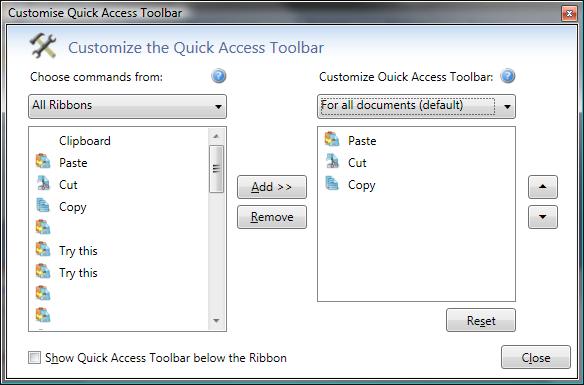
Task: Click the tools icon beside the dialog heading
Action: (43, 45)
